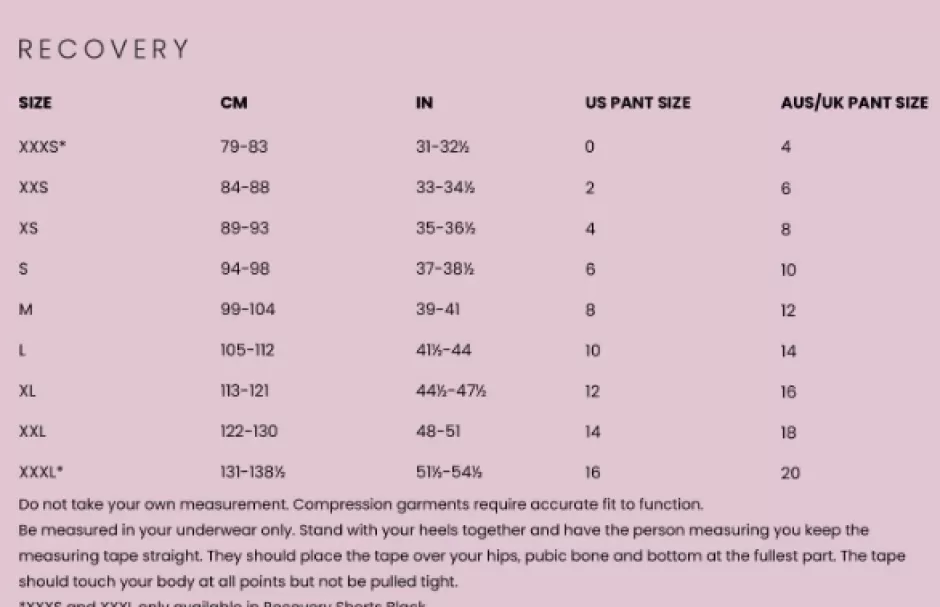Viewport: 940px width, 607px height.
Task: Click the RECOVERY heading
Action: click(x=103, y=49)
